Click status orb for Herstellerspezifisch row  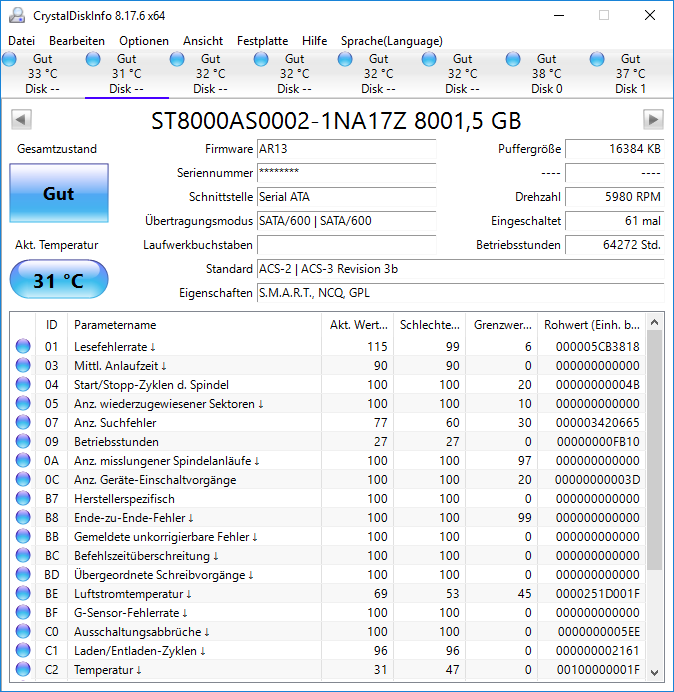(23, 498)
